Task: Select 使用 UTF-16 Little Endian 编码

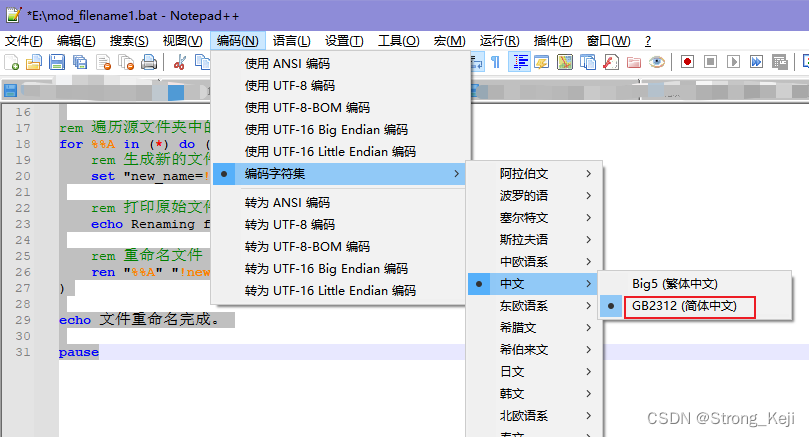Action: click(341, 152)
